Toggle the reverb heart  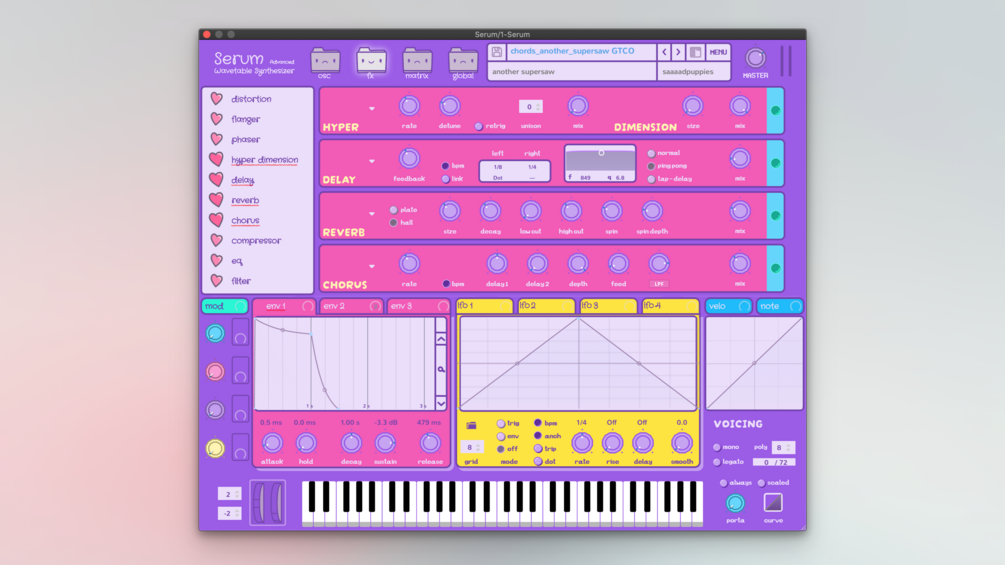[x=217, y=200]
